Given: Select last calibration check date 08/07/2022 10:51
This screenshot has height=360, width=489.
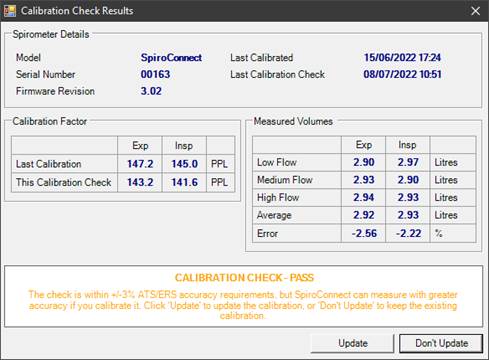Looking at the screenshot, I should tap(402, 74).
